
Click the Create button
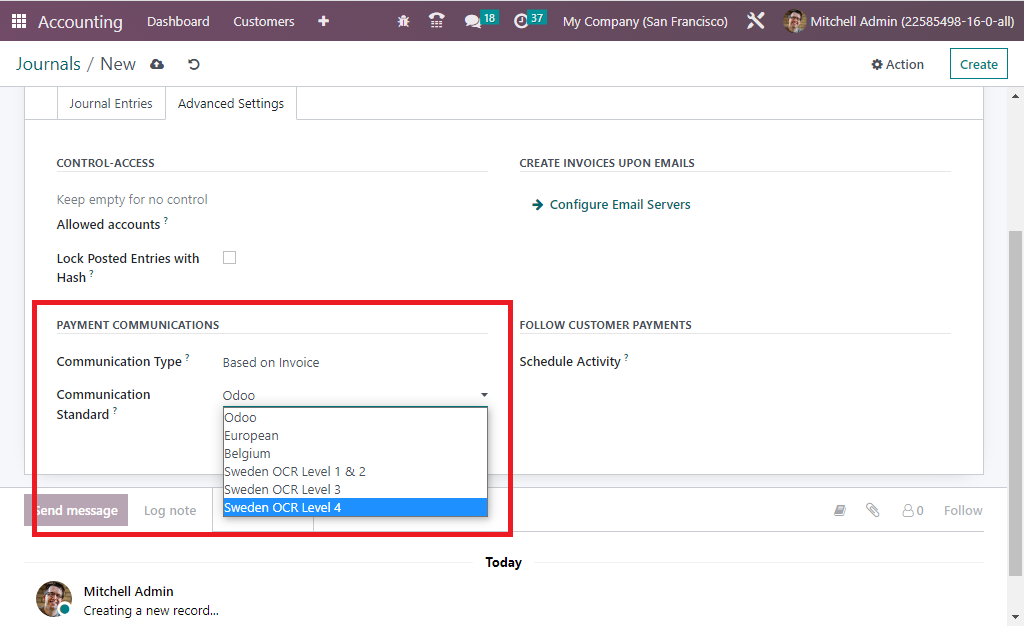pyautogui.click(x=978, y=64)
